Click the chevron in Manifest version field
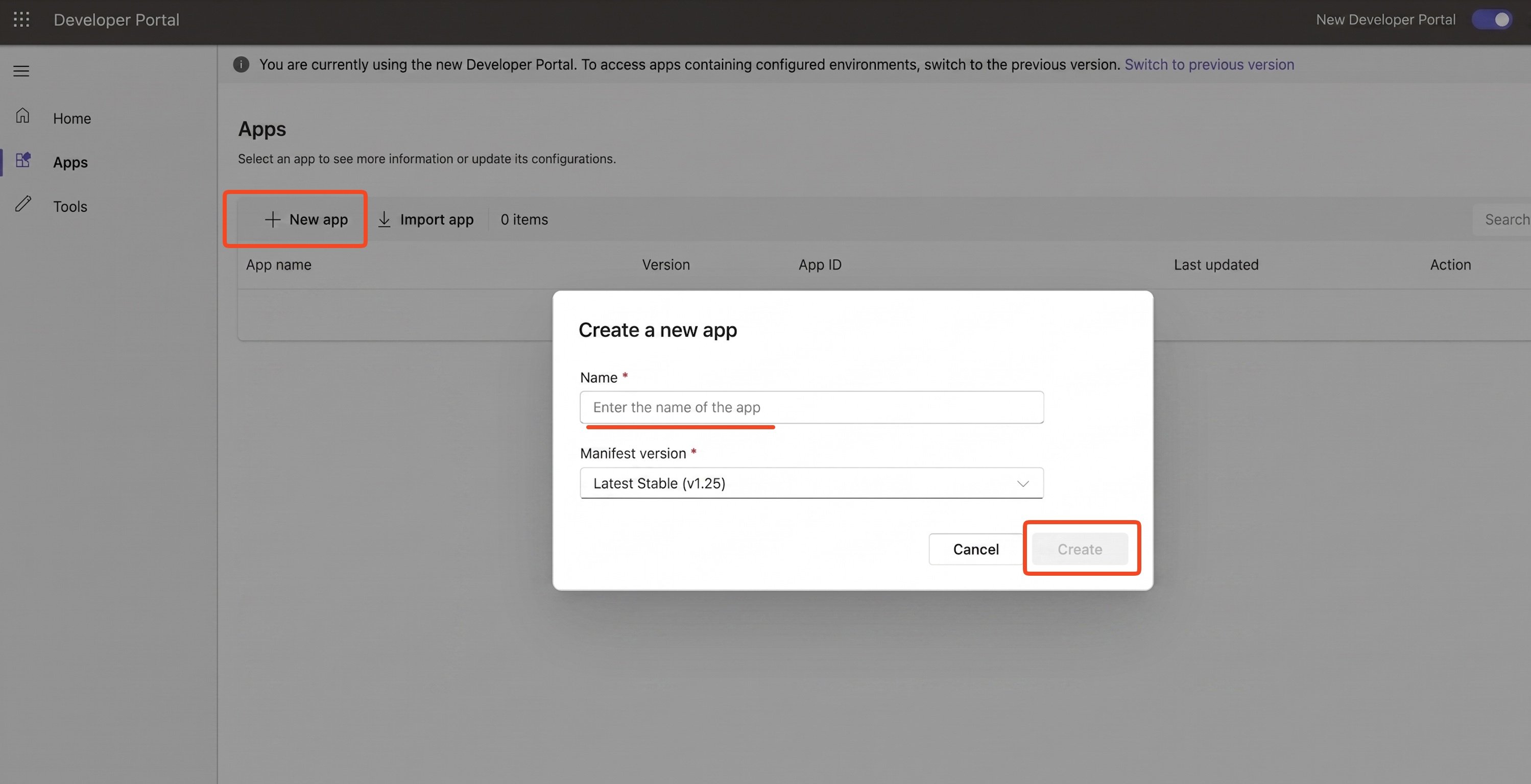 (x=1023, y=483)
